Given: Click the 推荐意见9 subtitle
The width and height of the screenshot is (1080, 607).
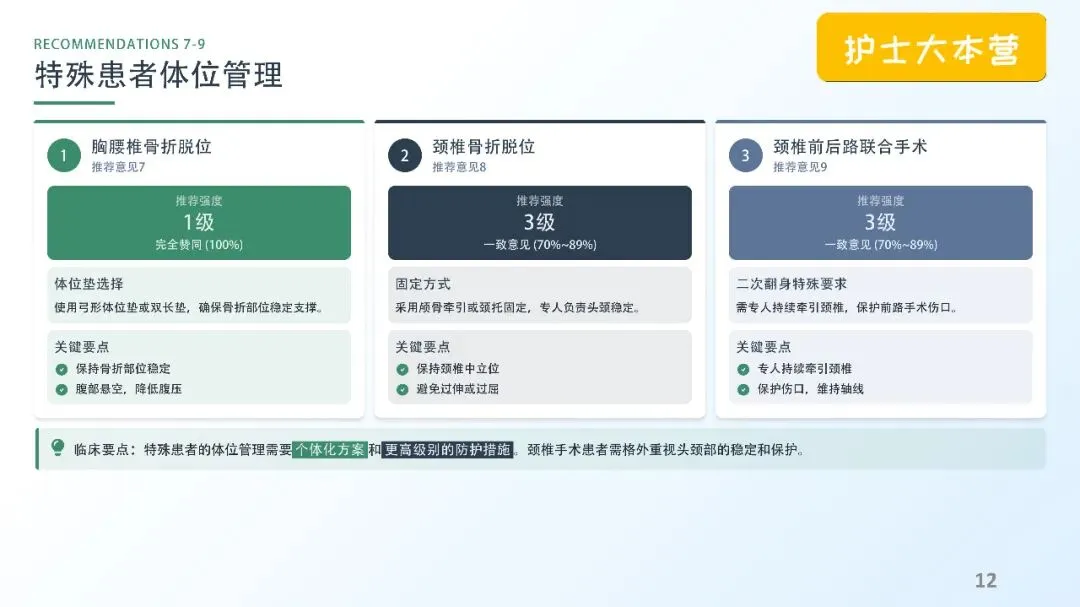Looking at the screenshot, I should [x=800, y=167].
